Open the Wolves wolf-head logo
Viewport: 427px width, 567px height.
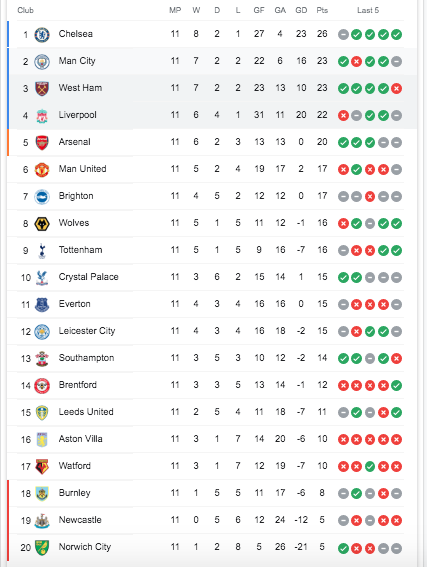click(x=42, y=224)
